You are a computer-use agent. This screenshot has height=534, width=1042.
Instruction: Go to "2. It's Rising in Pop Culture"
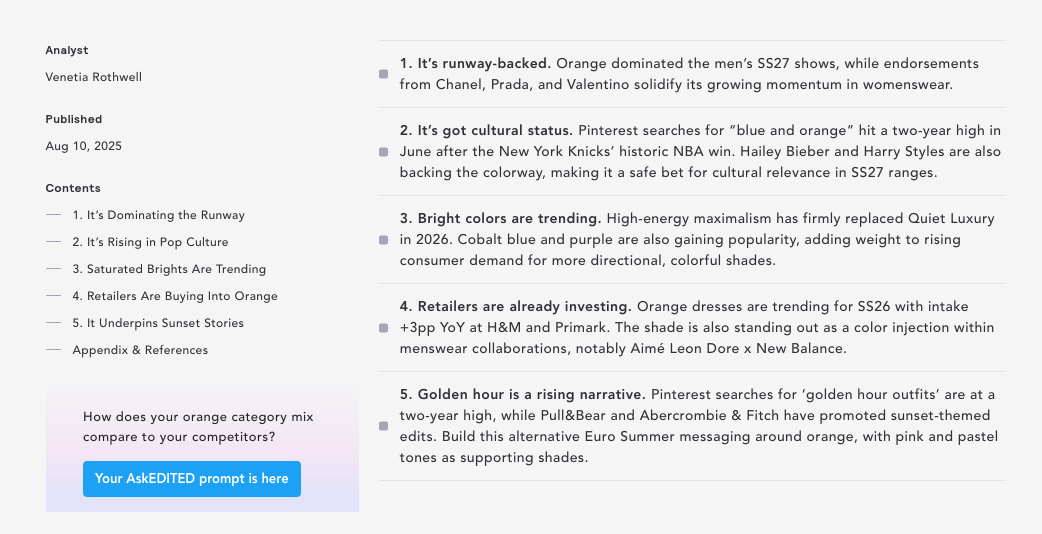(x=150, y=242)
